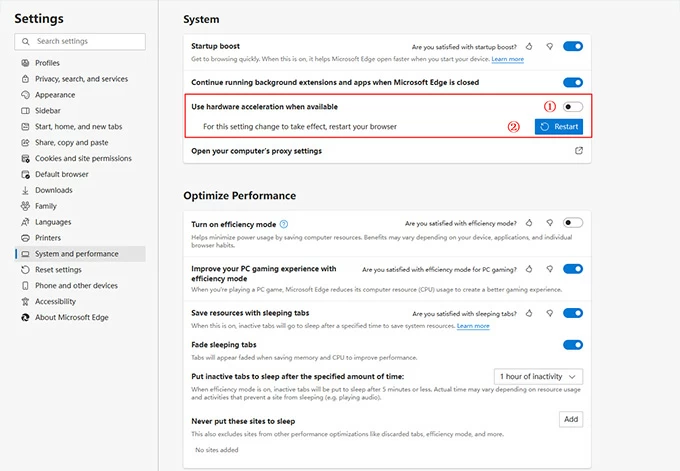Thumbs down for PC gaming efficiency feedback

(x=550, y=269)
